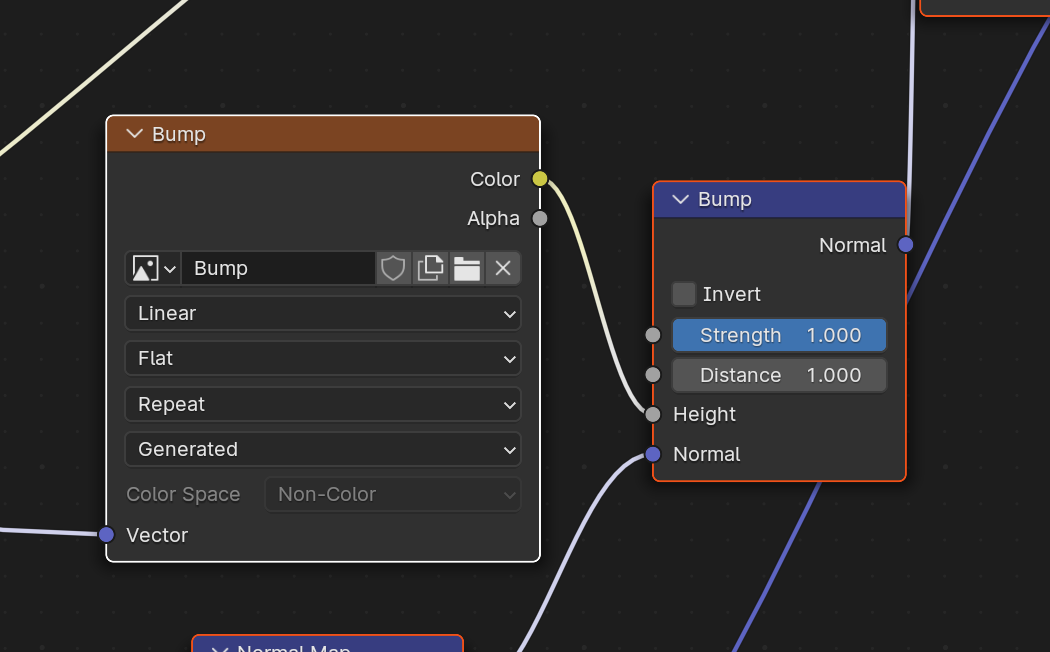Click the Normal input socket
The image size is (1050, 652).
pos(653,455)
